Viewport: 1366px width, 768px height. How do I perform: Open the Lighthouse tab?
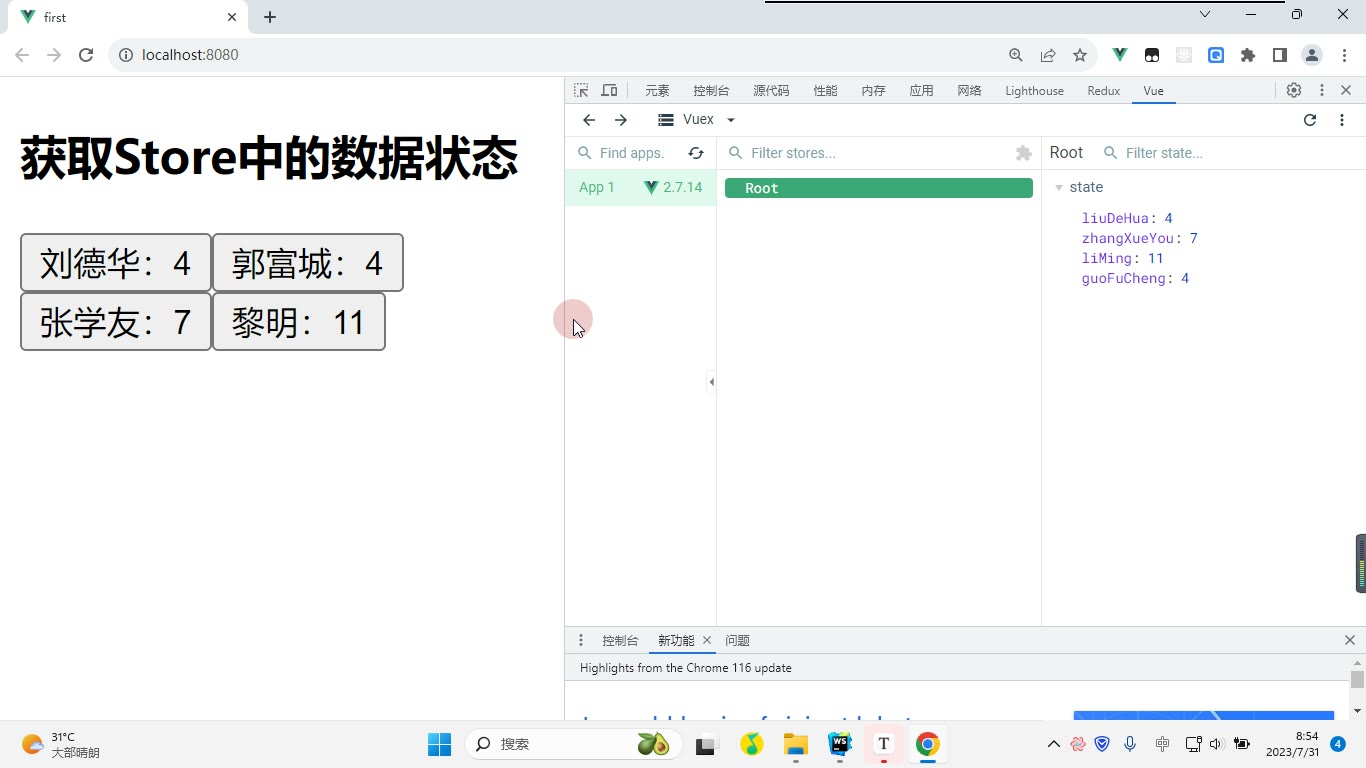1034,90
